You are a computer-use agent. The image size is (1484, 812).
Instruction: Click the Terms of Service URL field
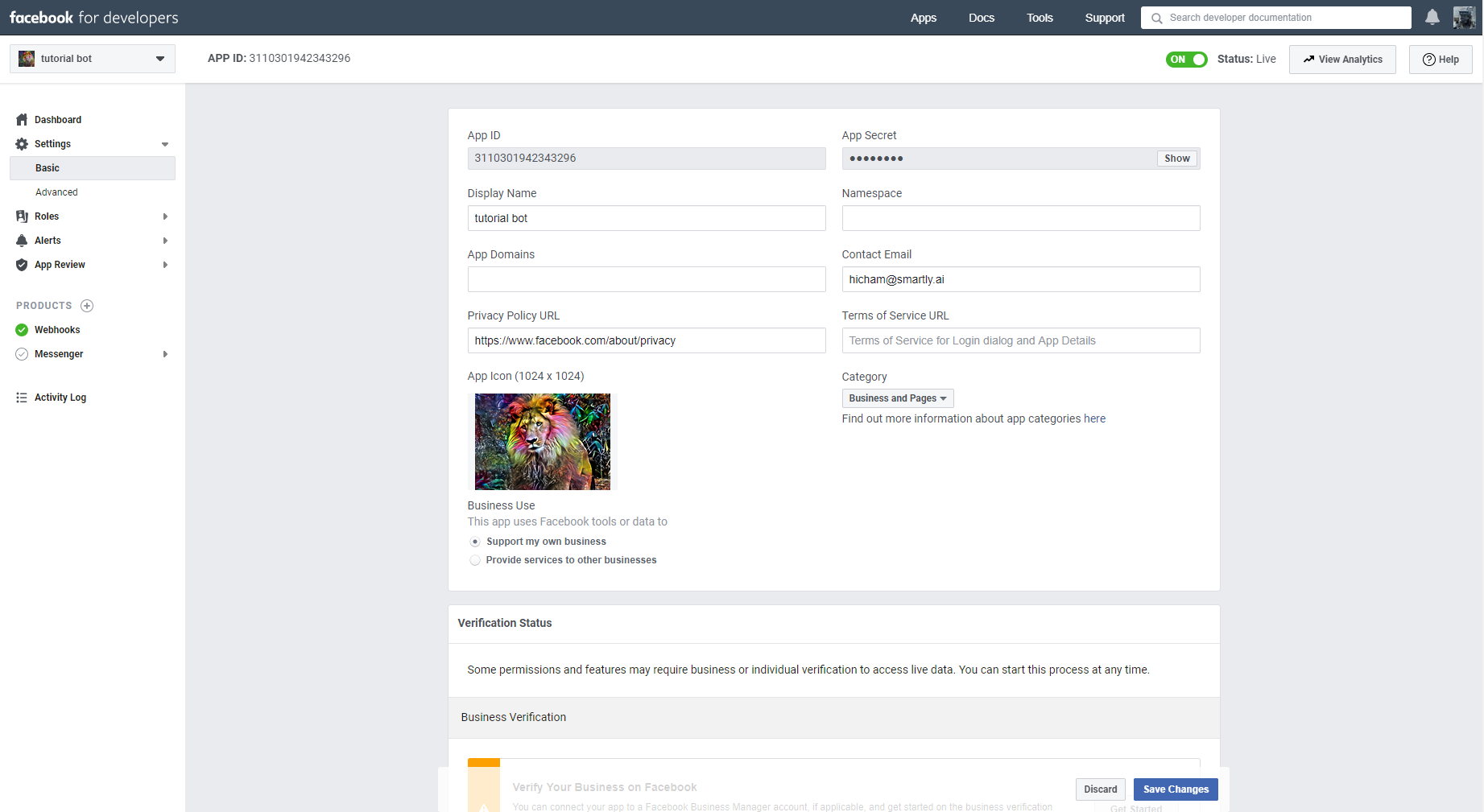click(x=1021, y=340)
